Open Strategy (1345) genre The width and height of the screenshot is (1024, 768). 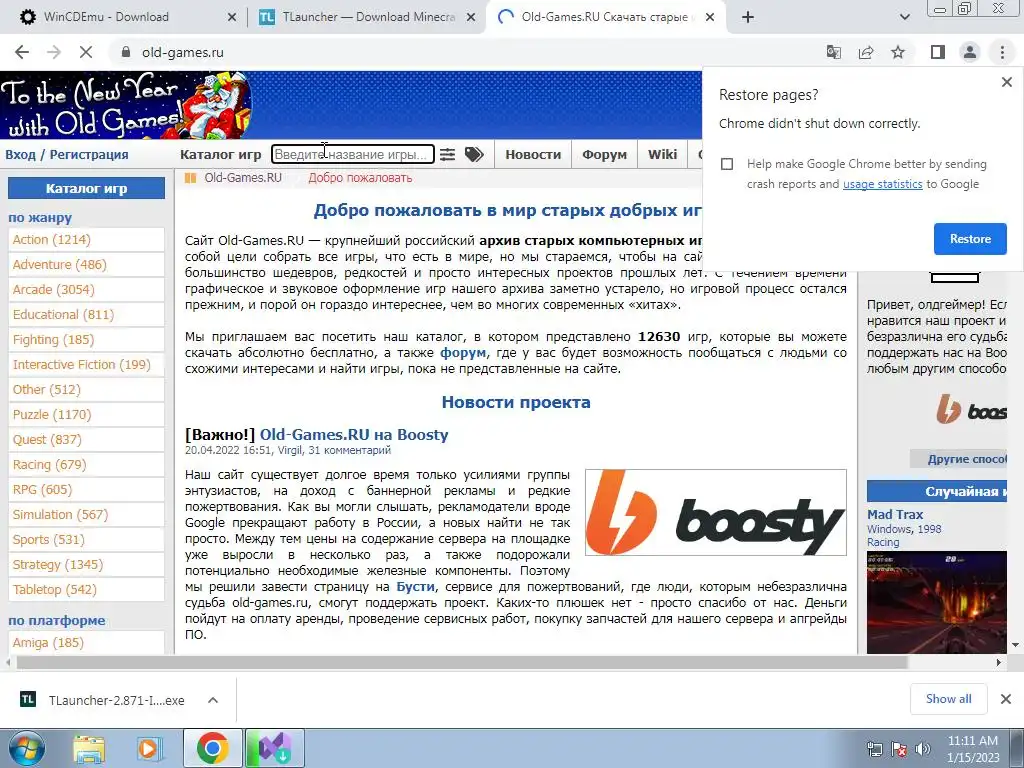pyautogui.click(x=86, y=564)
